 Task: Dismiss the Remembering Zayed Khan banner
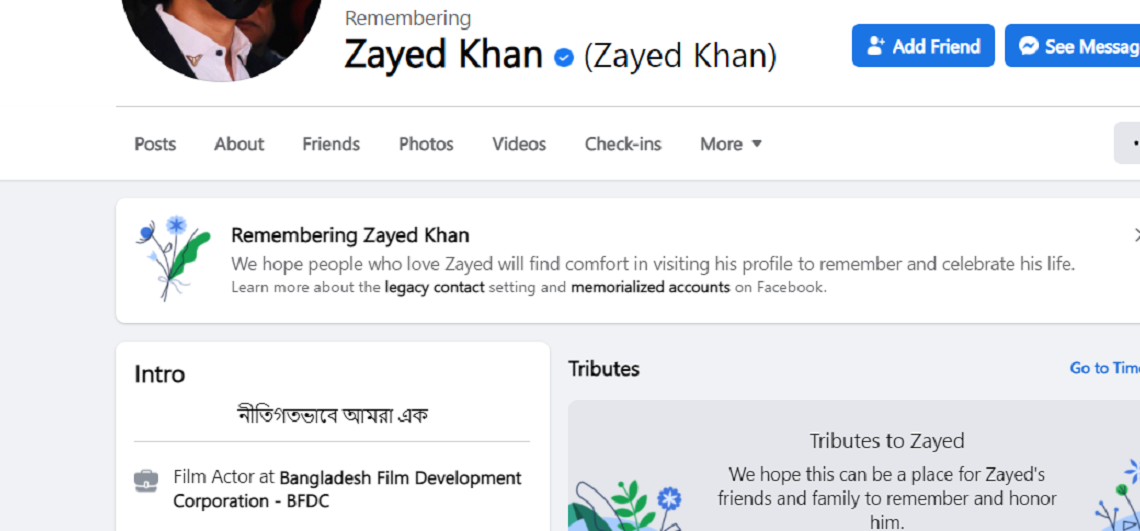[1136, 235]
